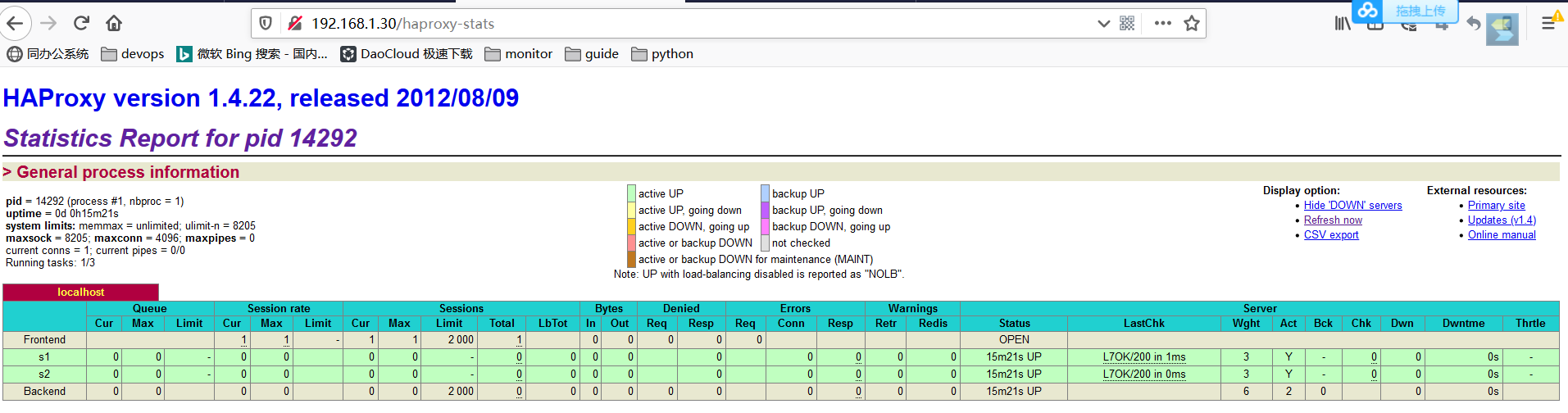1568x413 pixels.
Task: Click the active UP green legend swatch
Action: [x=631, y=193]
